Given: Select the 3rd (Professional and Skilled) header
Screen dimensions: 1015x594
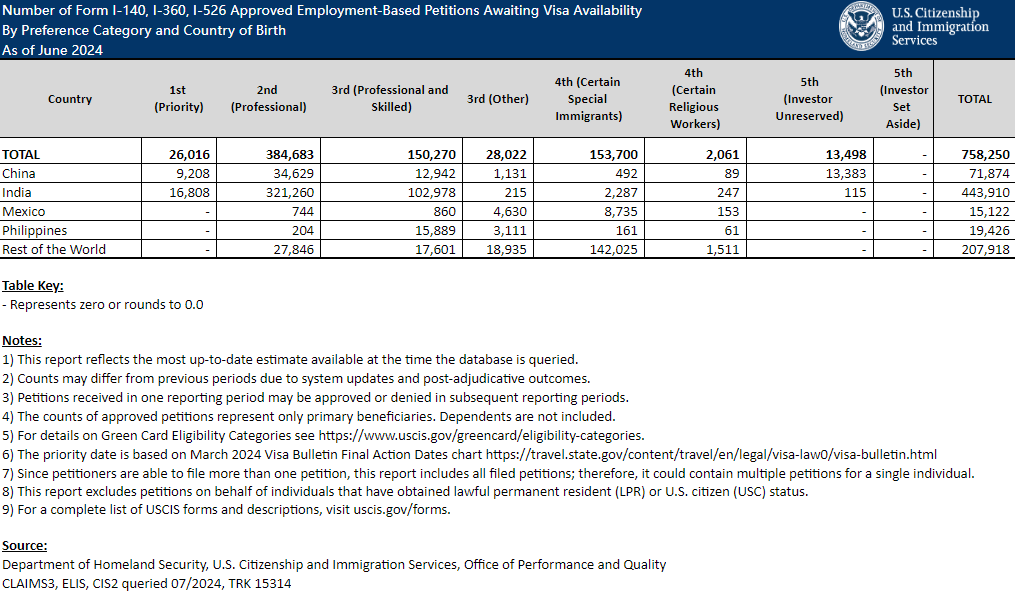Looking at the screenshot, I should [389, 99].
